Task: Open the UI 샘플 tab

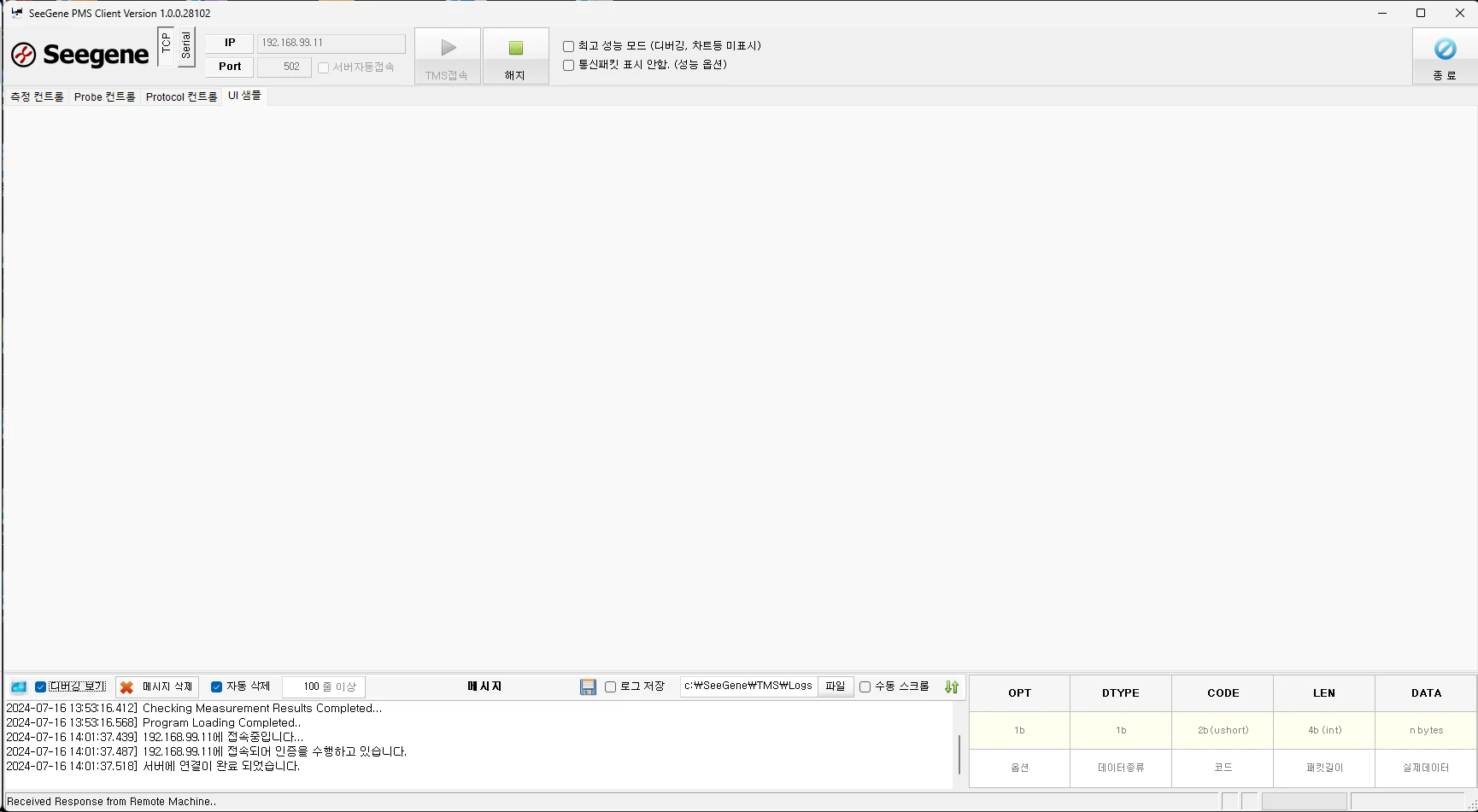Action: point(244,96)
